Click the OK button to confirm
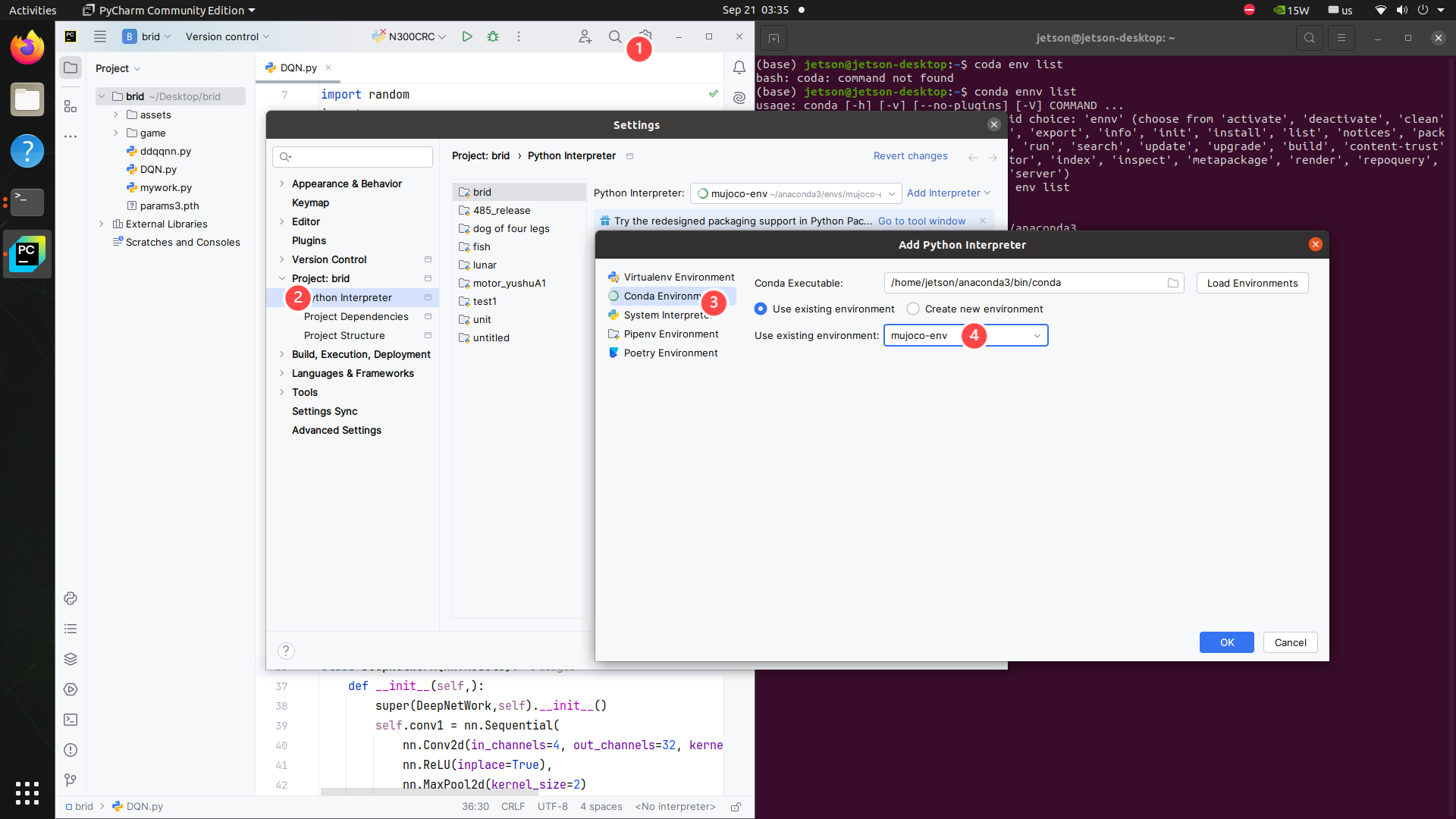Screen dimensions: 1456x819 tap(1226, 642)
